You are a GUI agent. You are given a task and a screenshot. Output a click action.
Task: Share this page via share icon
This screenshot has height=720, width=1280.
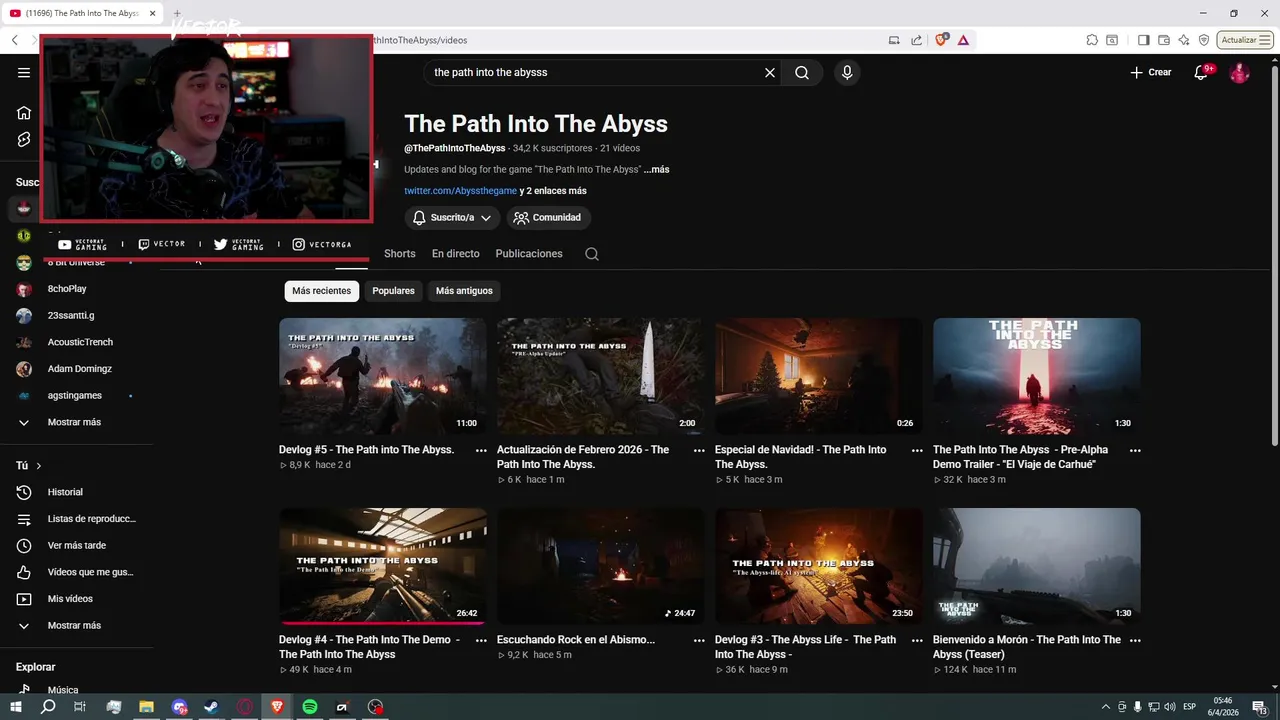point(917,40)
